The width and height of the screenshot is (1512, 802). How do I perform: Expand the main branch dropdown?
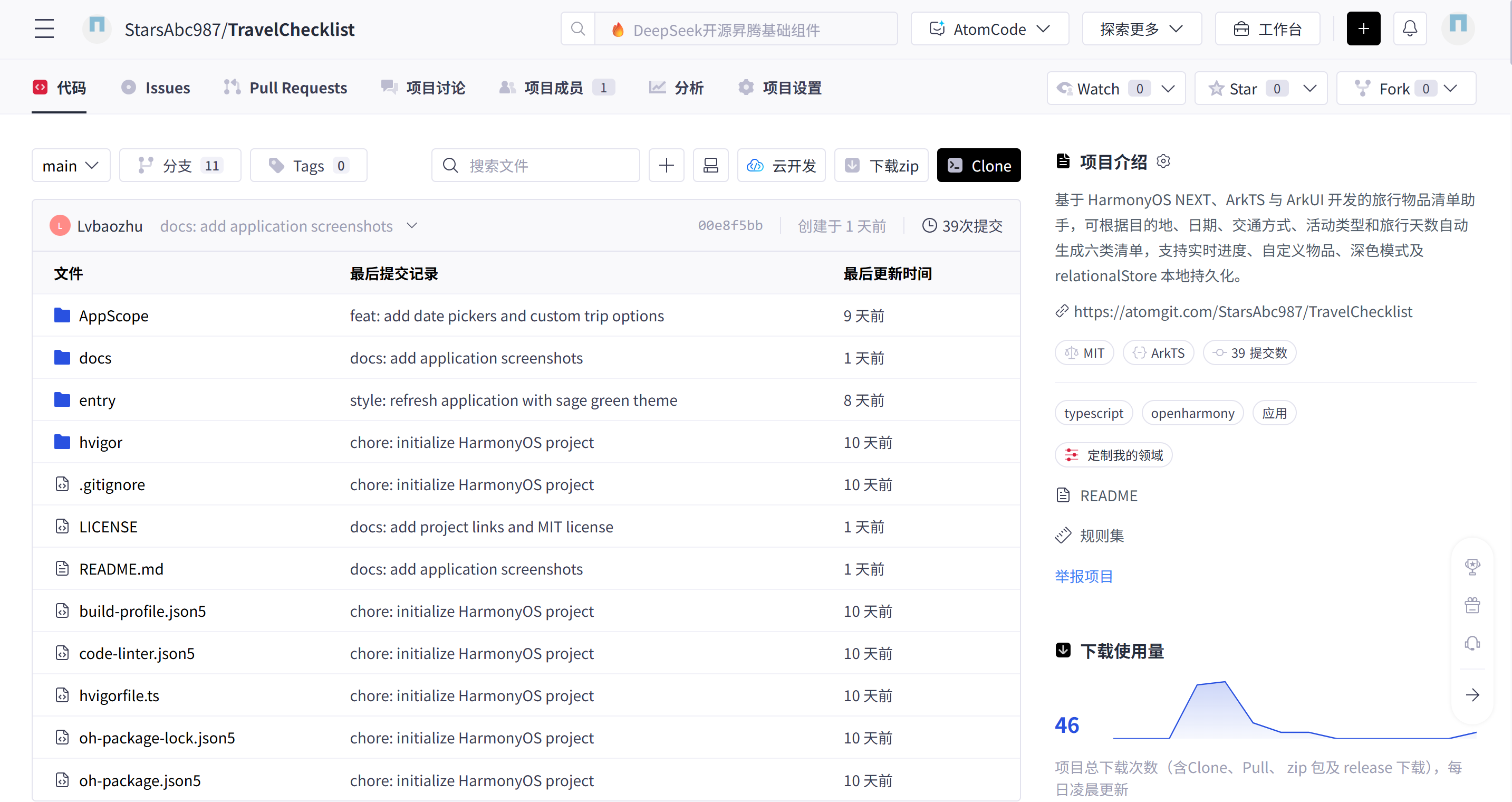(x=71, y=166)
